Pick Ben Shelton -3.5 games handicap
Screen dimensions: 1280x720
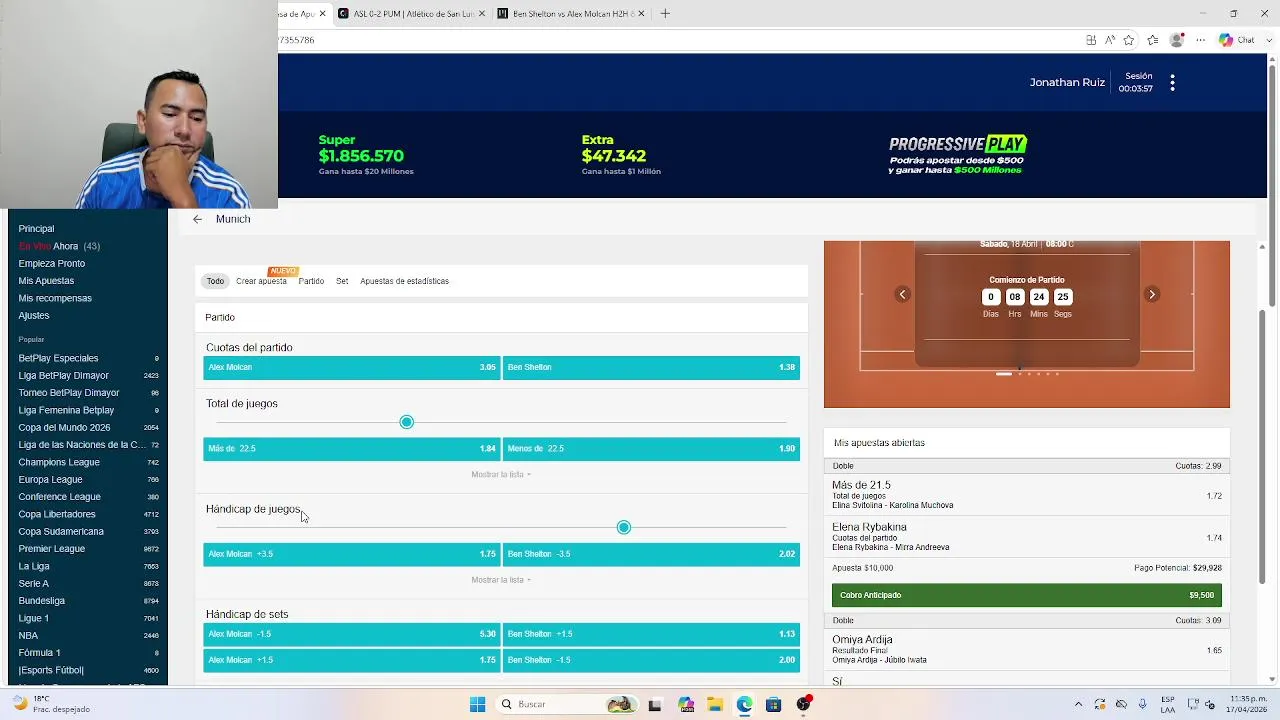651,554
